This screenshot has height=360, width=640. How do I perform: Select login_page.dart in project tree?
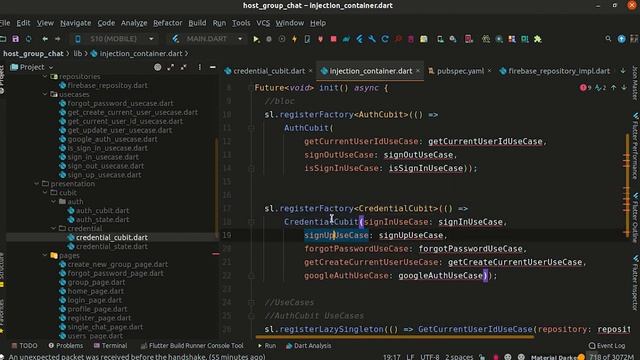(x=94, y=300)
